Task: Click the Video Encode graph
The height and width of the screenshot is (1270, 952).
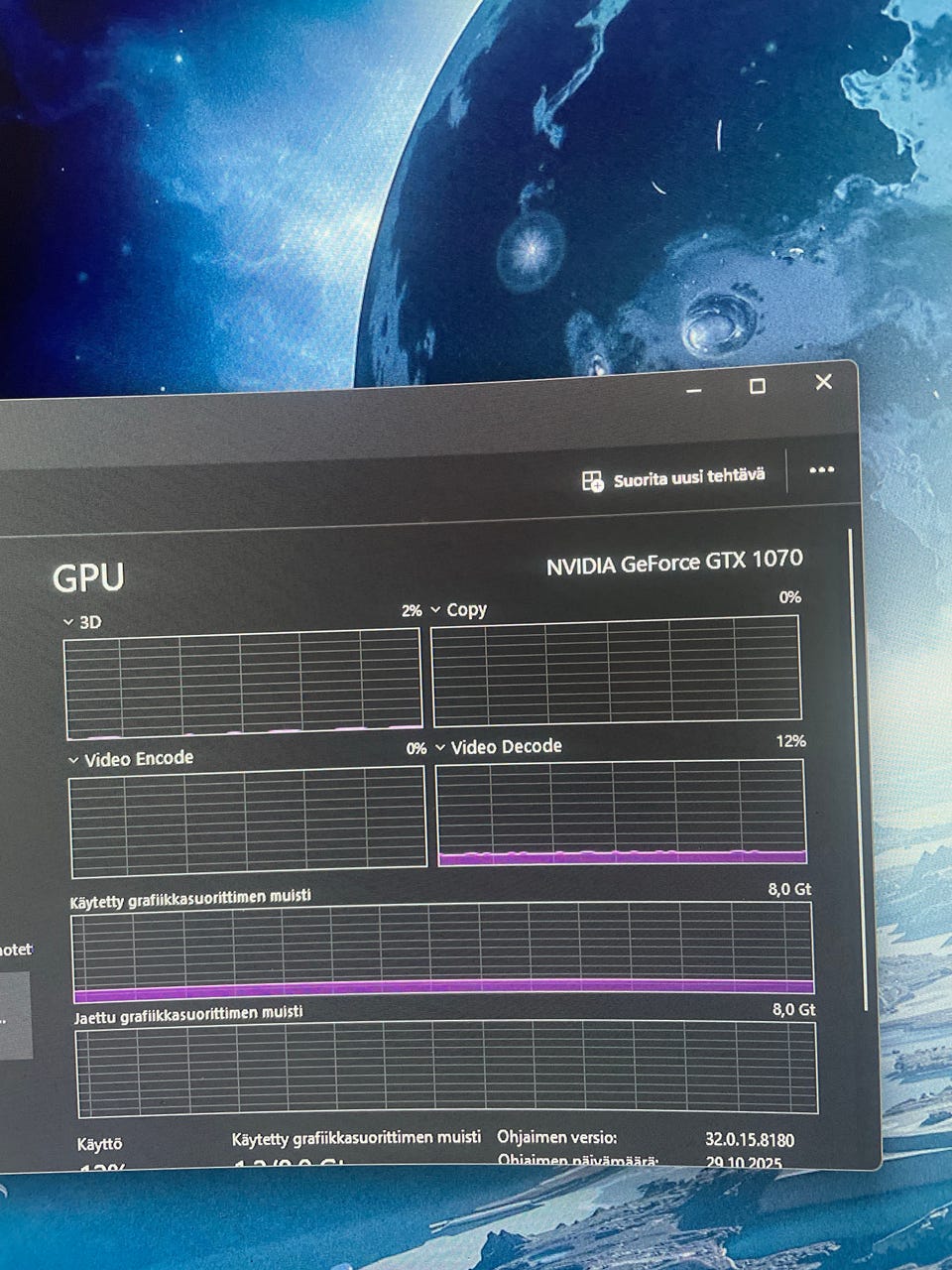Action: pyautogui.click(x=247, y=823)
